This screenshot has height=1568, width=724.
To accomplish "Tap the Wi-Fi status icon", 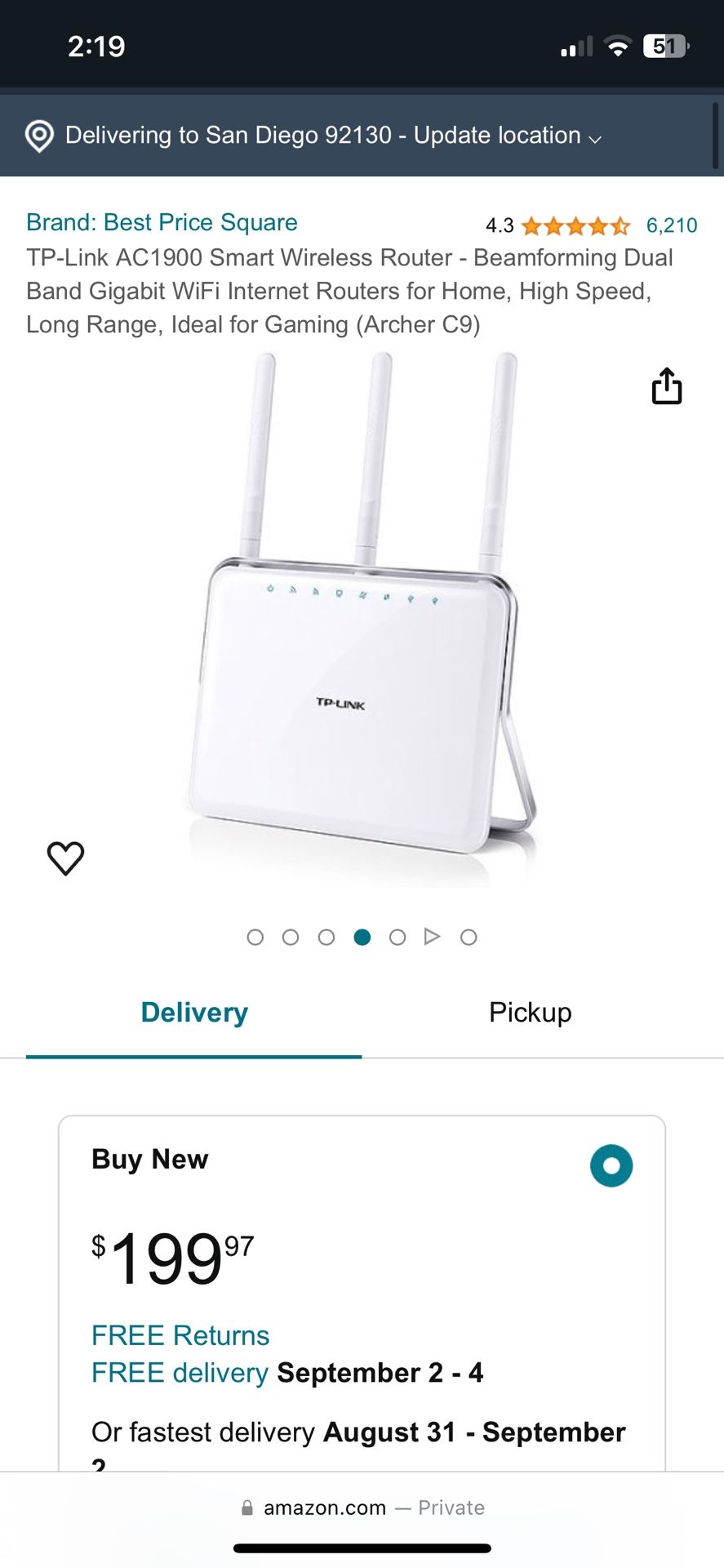I will pos(618,47).
